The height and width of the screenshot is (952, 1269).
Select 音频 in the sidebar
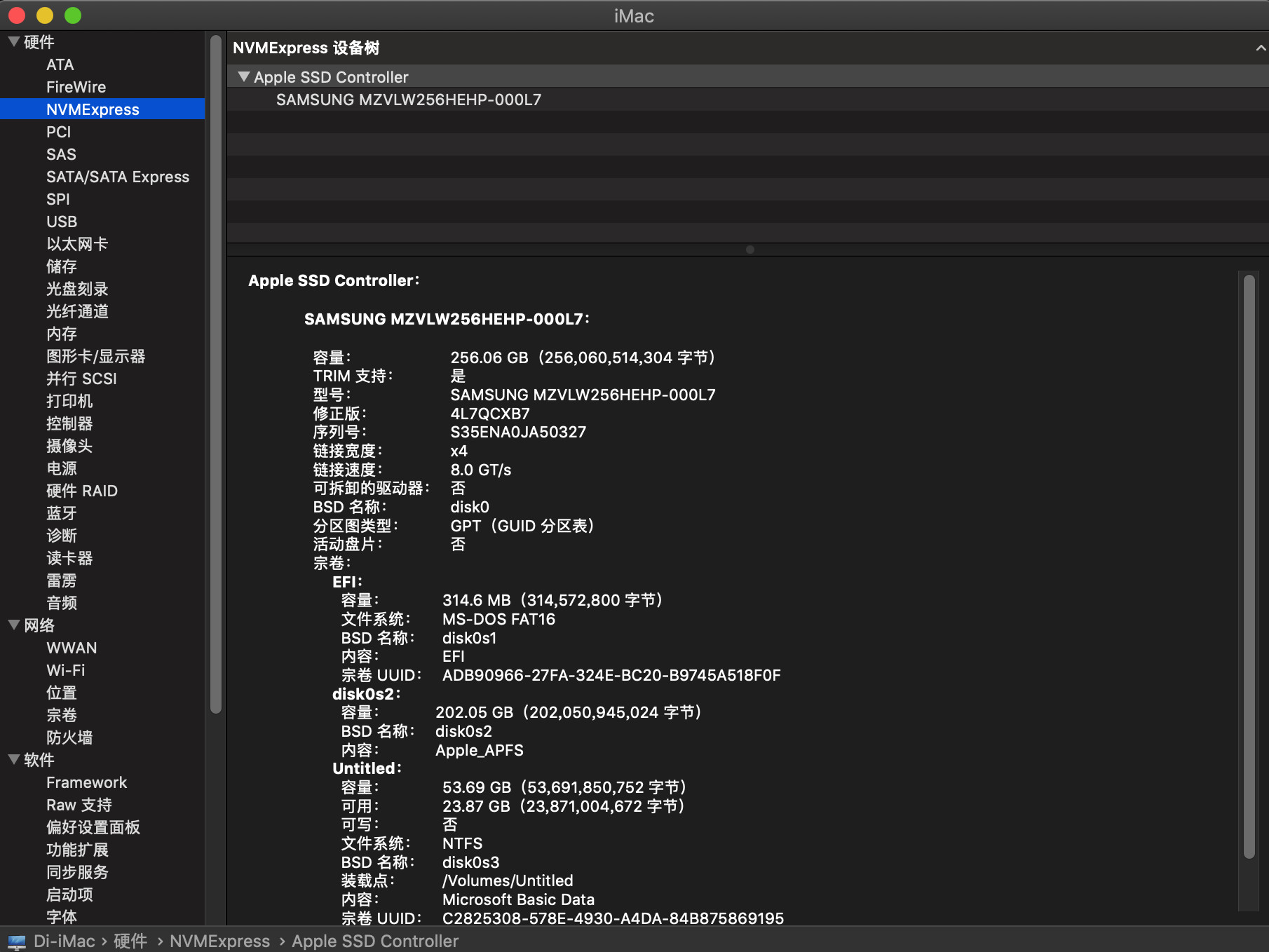click(x=62, y=603)
